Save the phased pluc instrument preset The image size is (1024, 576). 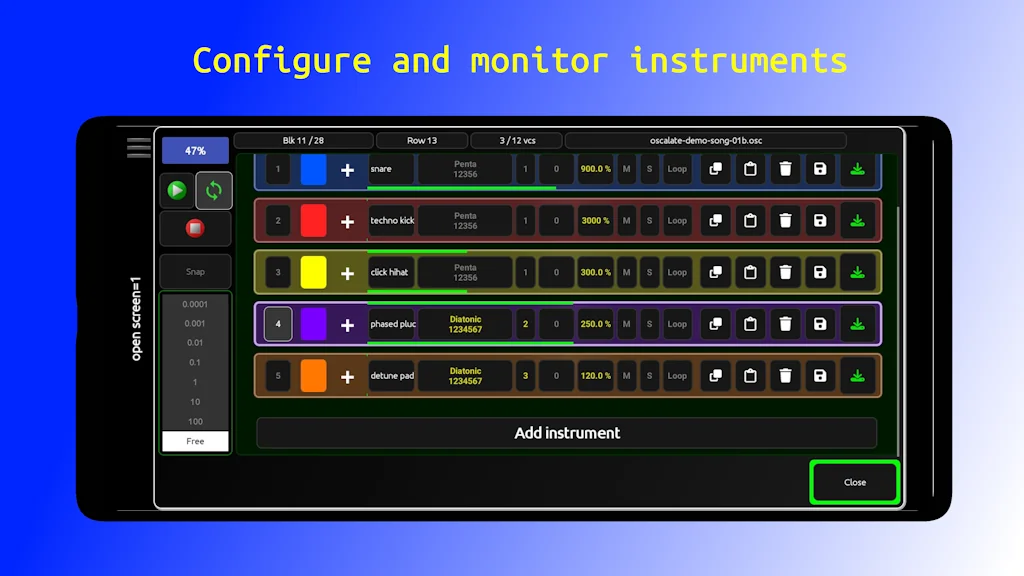tap(820, 324)
